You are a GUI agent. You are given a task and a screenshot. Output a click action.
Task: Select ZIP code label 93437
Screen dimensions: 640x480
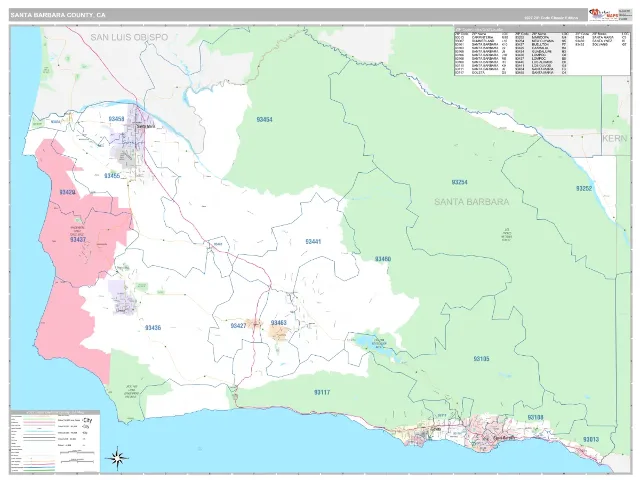pos(78,240)
